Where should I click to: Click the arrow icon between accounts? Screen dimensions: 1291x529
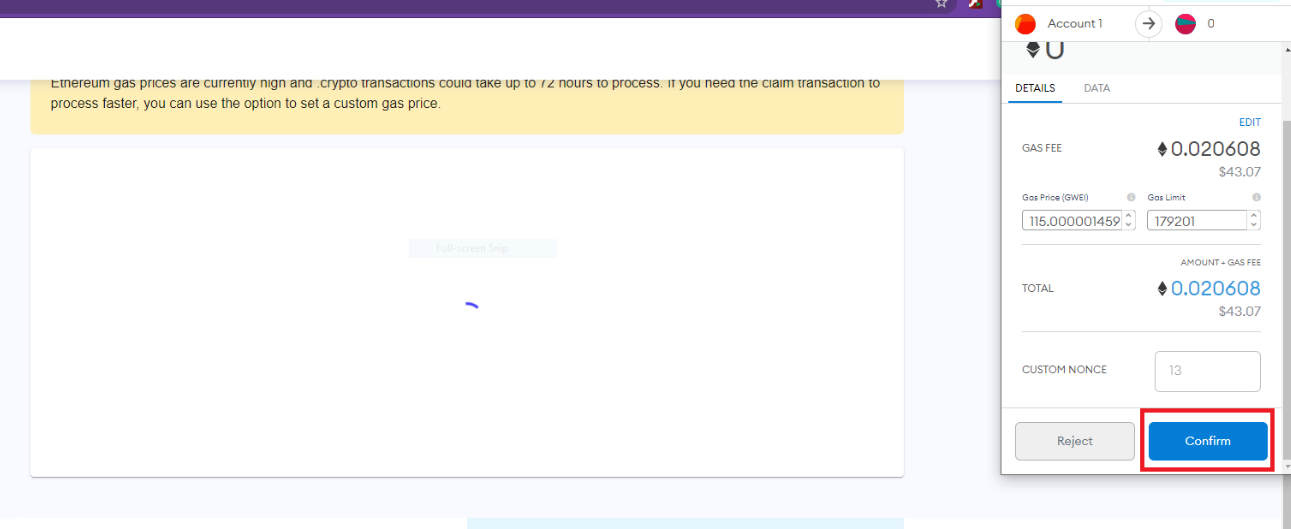tap(1148, 23)
